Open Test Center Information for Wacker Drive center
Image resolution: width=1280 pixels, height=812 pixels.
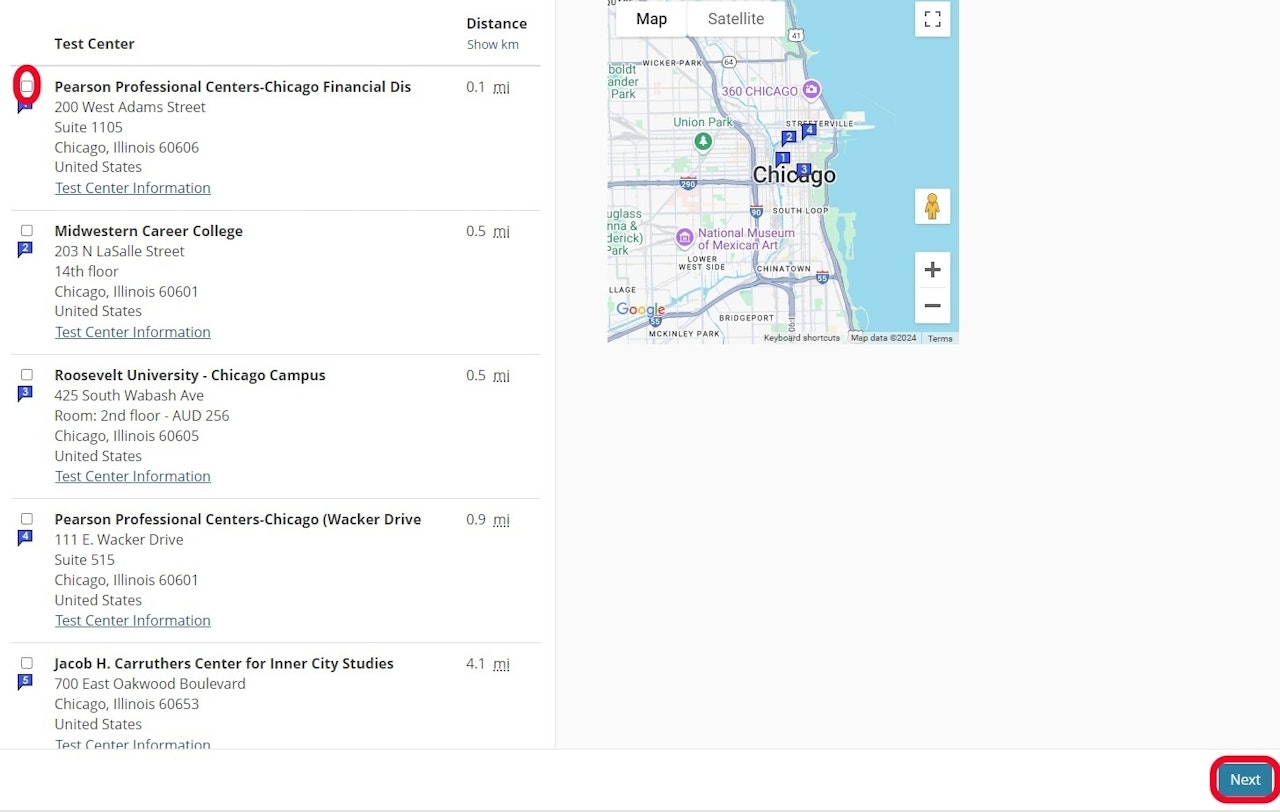click(133, 620)
